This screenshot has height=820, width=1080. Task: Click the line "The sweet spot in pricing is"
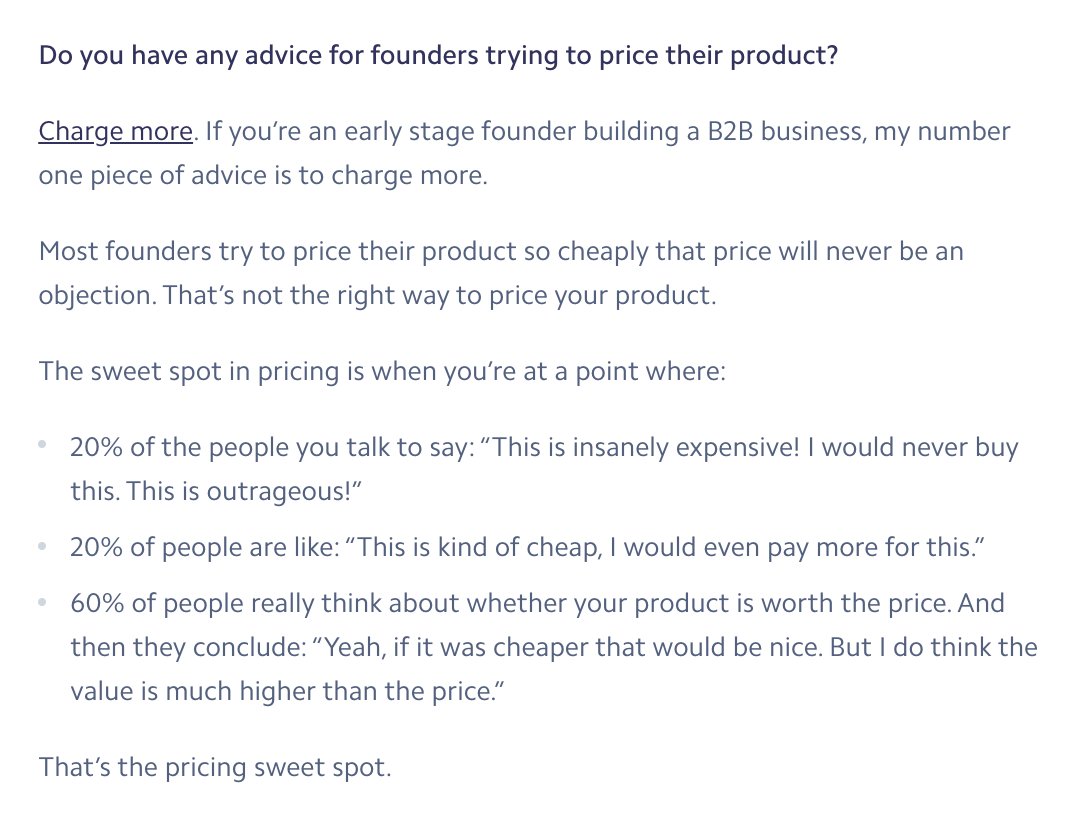pyautogui.click(x=382, y=371)
